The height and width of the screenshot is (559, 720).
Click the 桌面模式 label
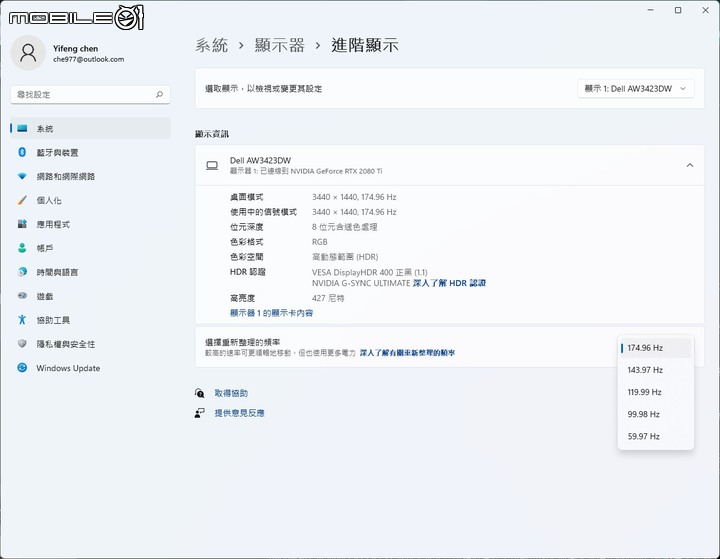(247, 197)
